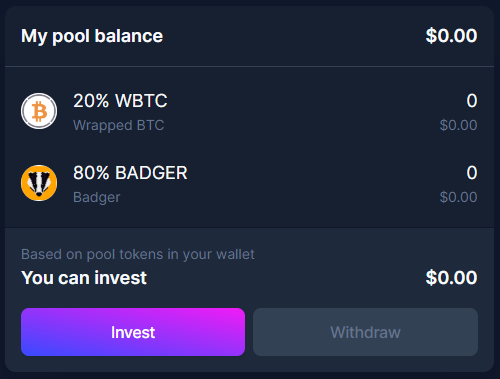Click the Invest button
The width and height of the screenshot is (500, 379).
pyautogui.click(x=133, y=332)
